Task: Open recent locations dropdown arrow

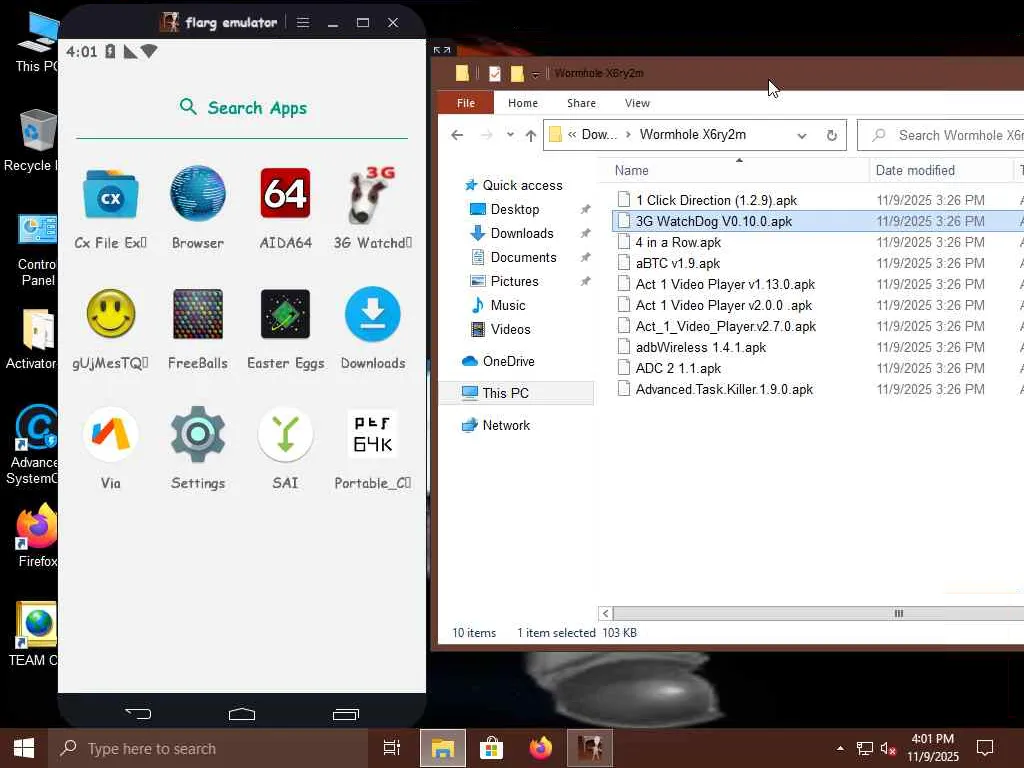Action: pyautogui.click(x=510, y=135)
